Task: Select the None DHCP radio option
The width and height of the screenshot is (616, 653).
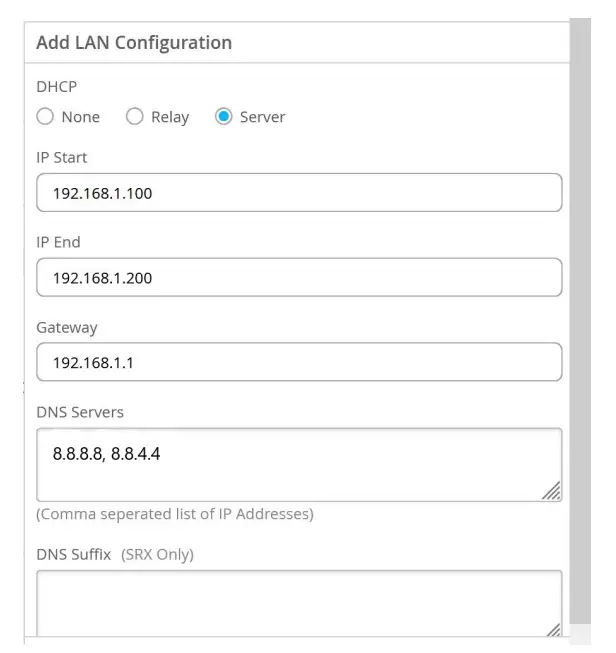Action: click(x=45, y=117)
